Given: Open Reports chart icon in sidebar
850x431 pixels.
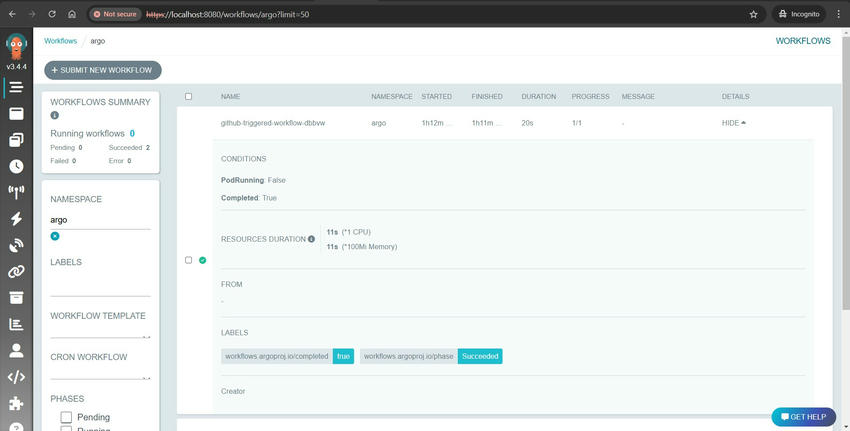Looking at the screenshot, I should tap(16, 324).
